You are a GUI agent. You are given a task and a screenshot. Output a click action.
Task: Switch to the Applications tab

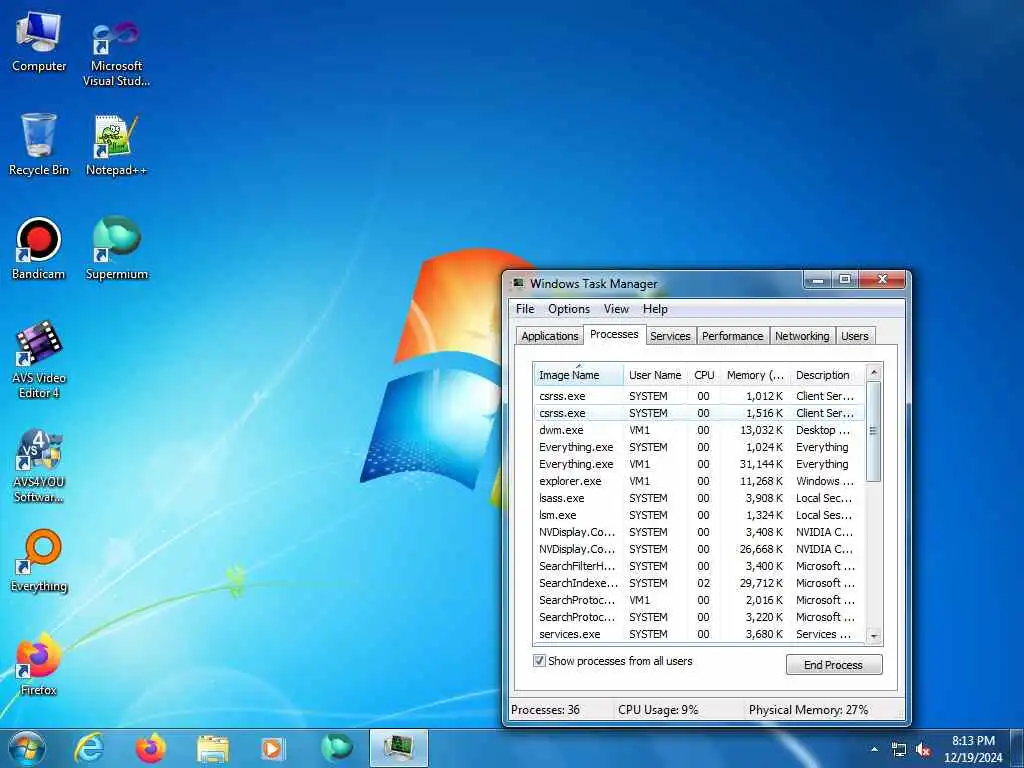[x=550, y=336]
